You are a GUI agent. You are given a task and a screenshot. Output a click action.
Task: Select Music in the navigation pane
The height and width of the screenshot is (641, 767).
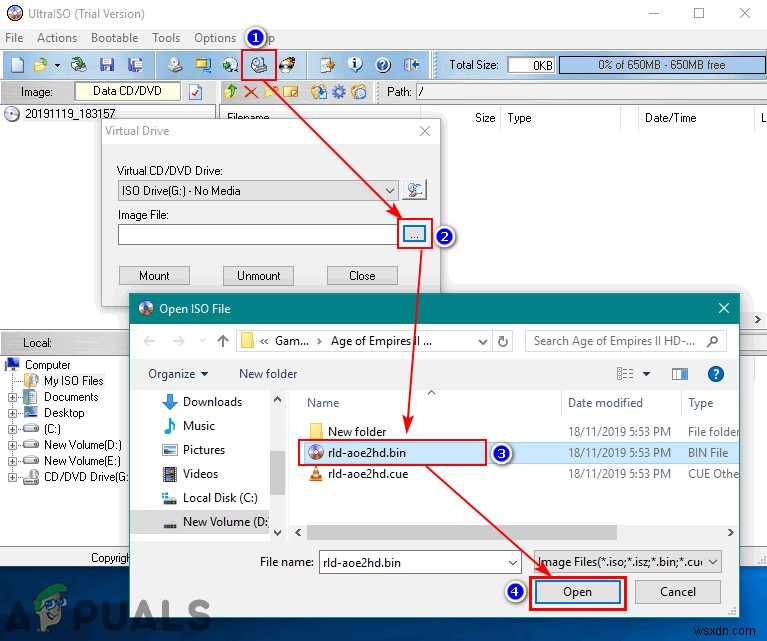[199, 426]
